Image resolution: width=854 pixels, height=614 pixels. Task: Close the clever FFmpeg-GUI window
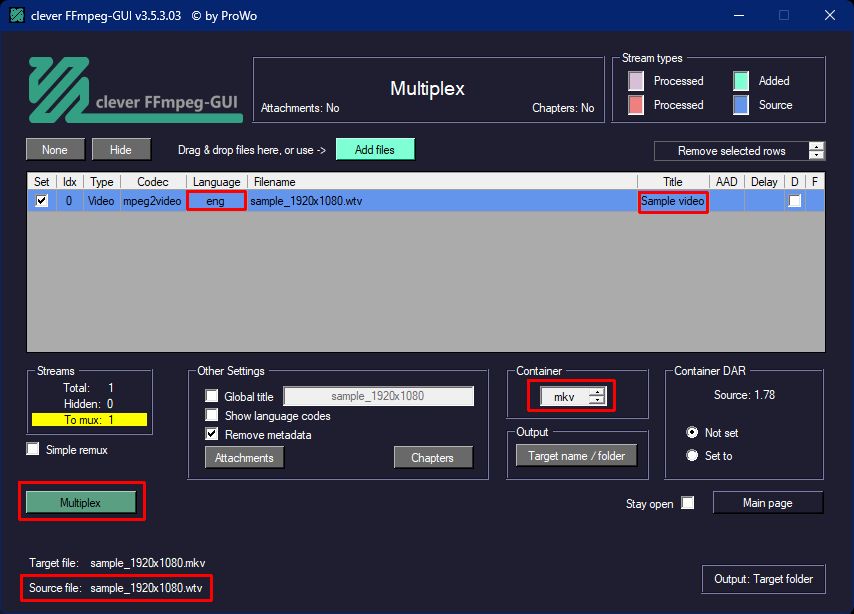click(829, 15)
